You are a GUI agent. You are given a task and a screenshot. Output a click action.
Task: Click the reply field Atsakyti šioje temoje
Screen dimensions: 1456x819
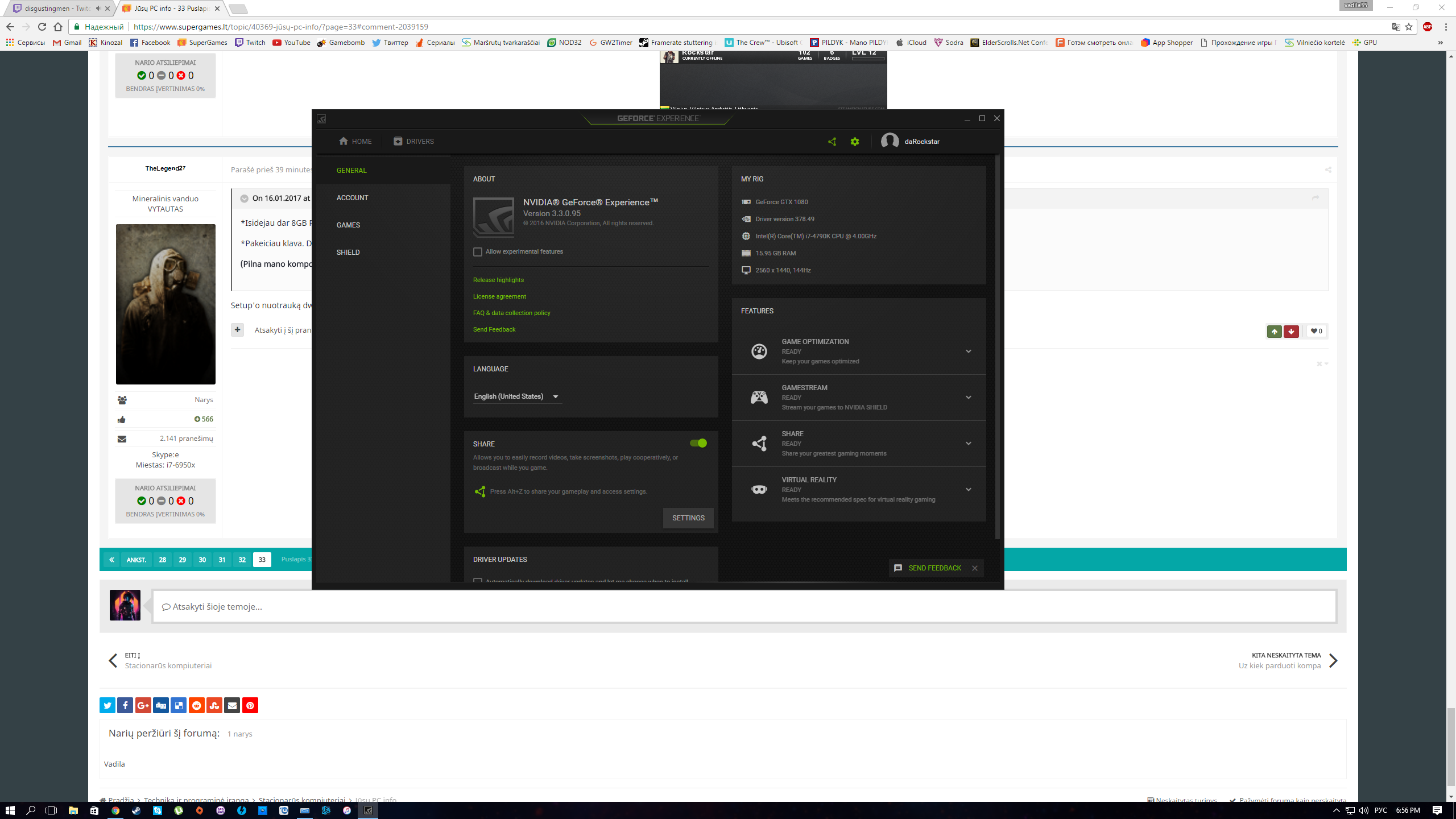744,606
